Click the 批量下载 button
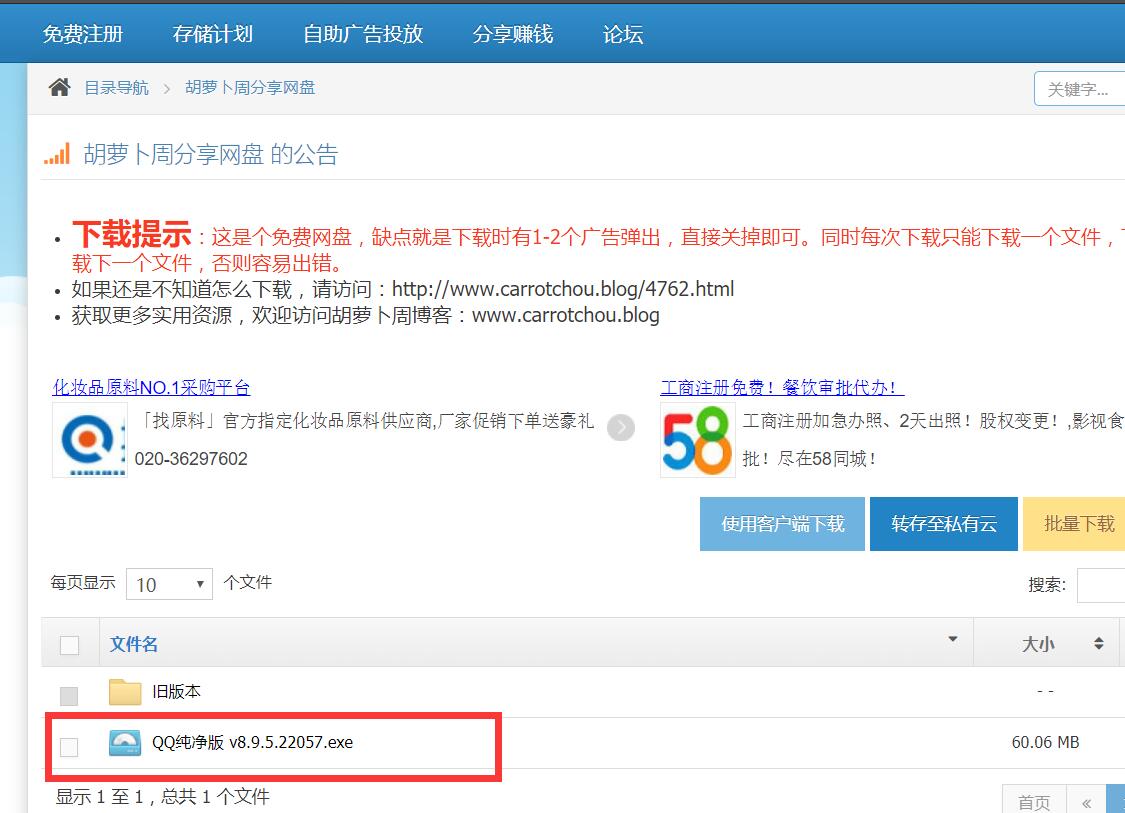 coord(1074,524)
